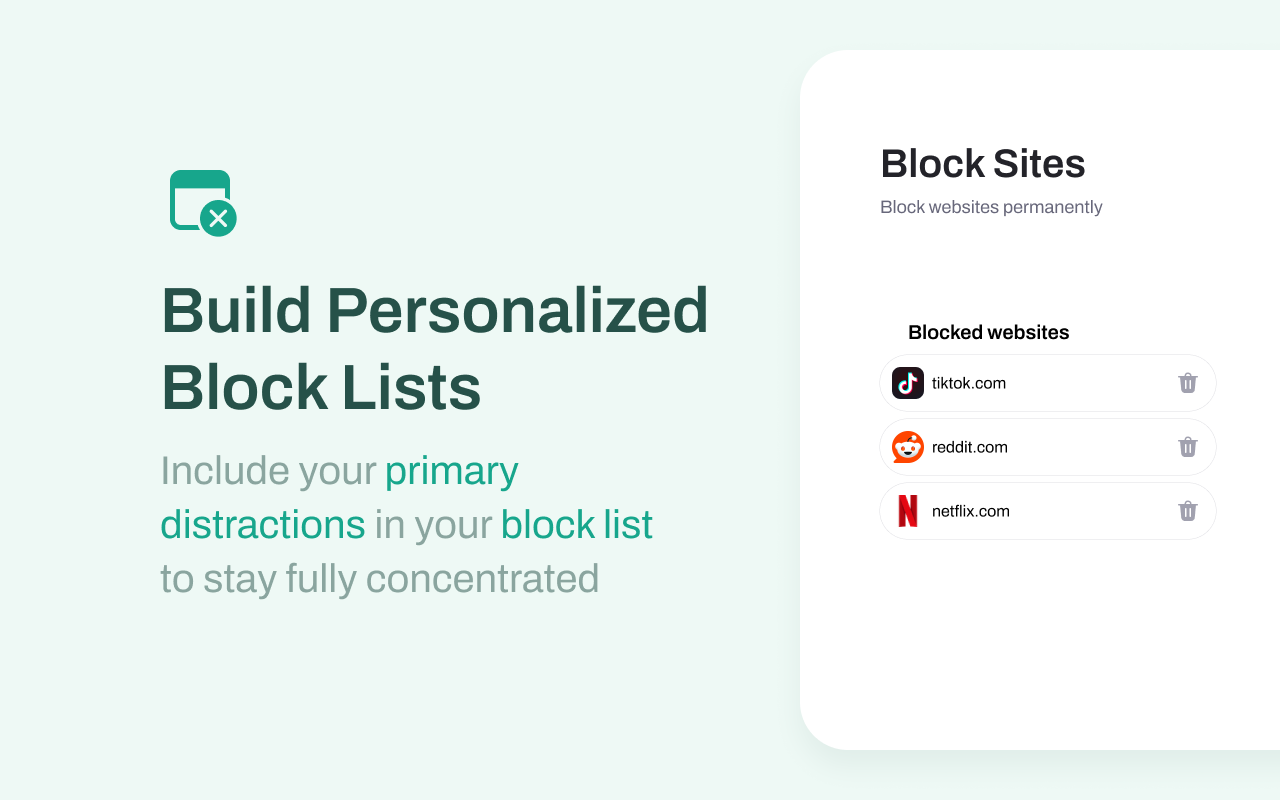Screen dimensions: 1280x800
Task: Click the green 'distractions' highlighted word
Action: (263, 524)
